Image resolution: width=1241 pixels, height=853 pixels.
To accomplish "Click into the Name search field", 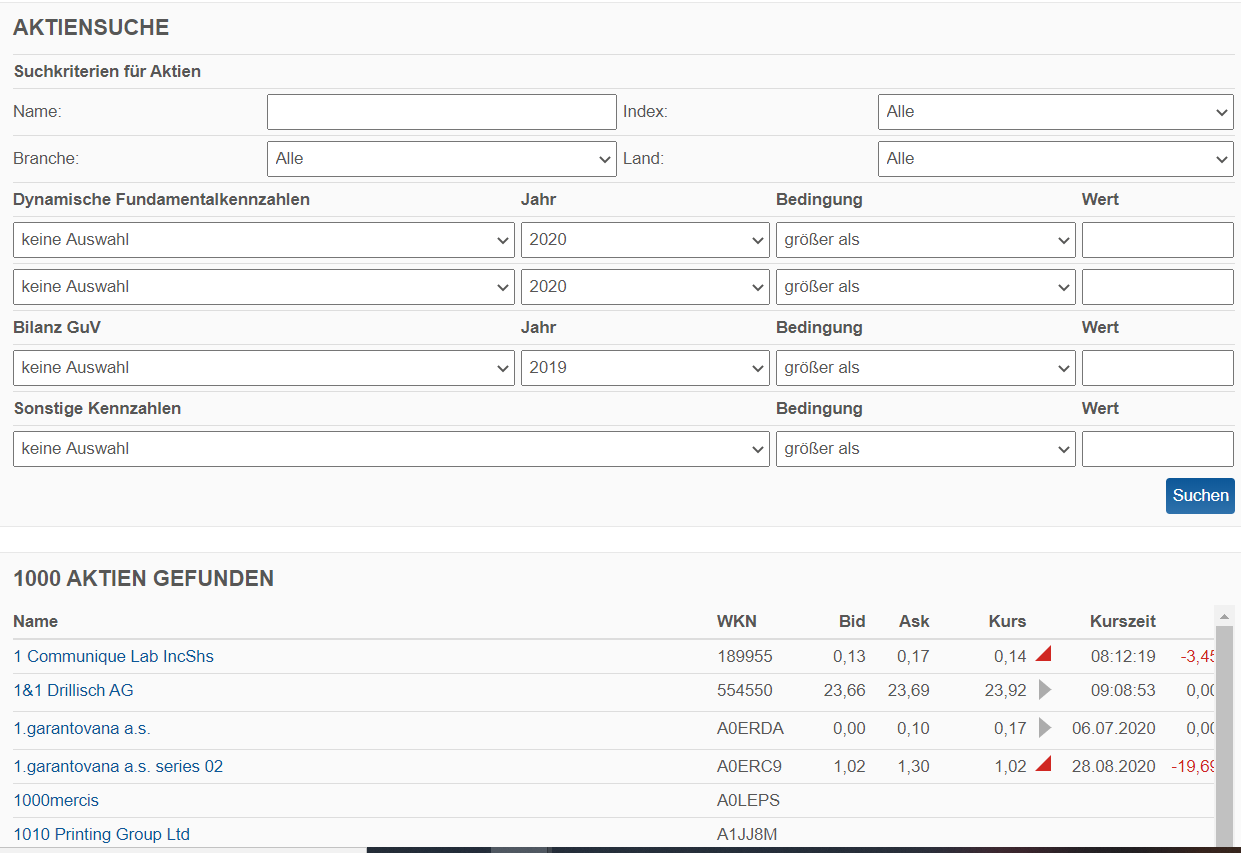I will tap(441, 112).
